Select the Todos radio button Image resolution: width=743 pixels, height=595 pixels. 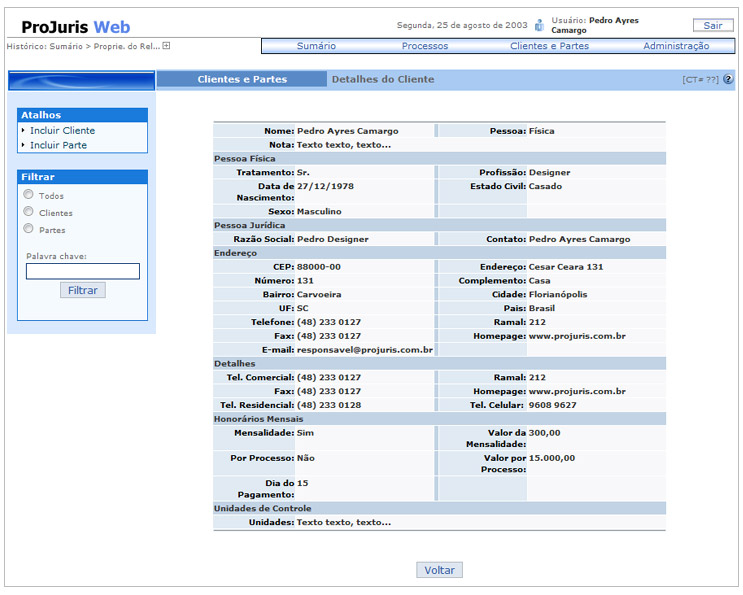click(x=29, y=195)
